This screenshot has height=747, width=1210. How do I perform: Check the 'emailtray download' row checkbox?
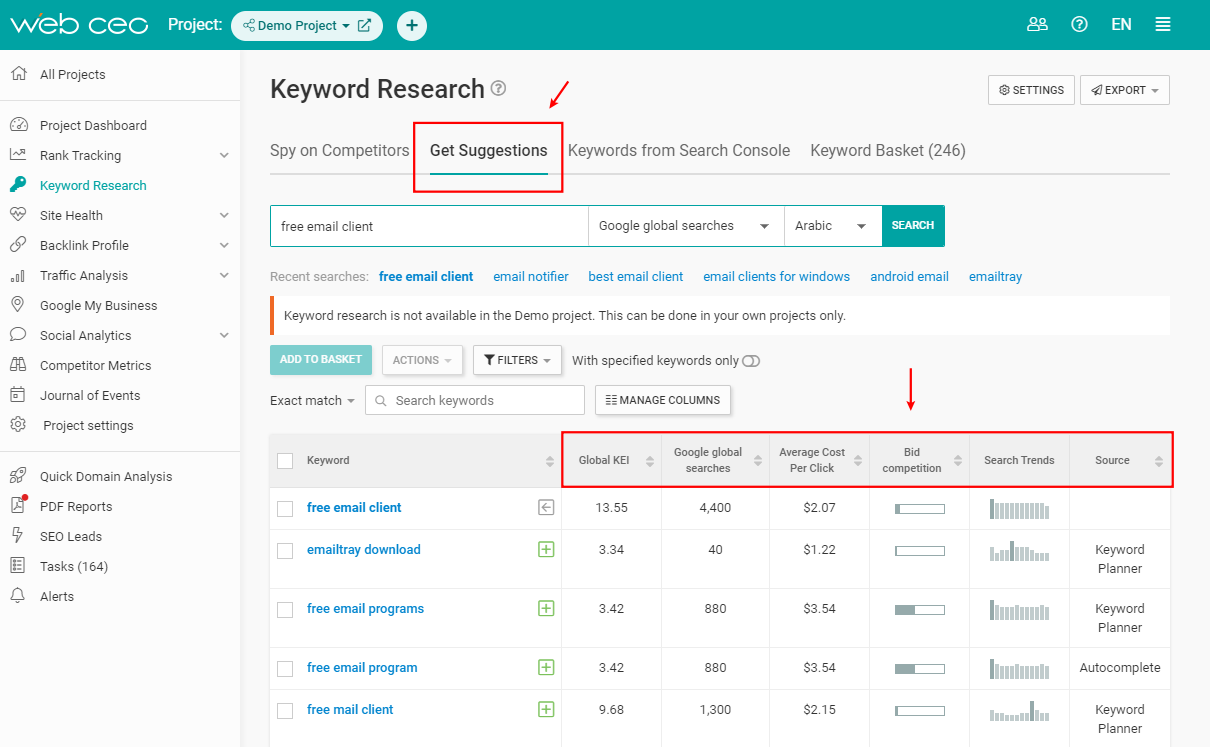285,551
